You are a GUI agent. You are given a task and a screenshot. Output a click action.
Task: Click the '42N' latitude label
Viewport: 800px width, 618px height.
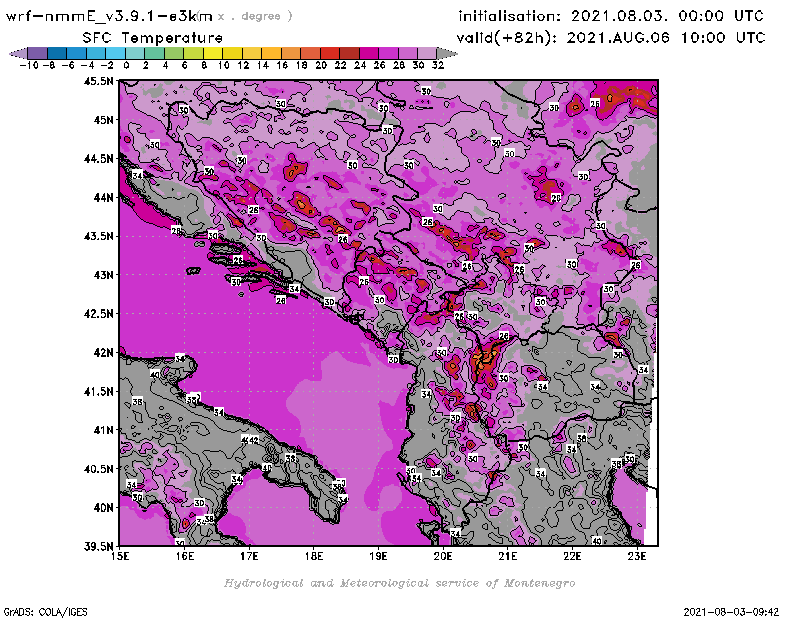pyautogui.click(x=103, y=353)
